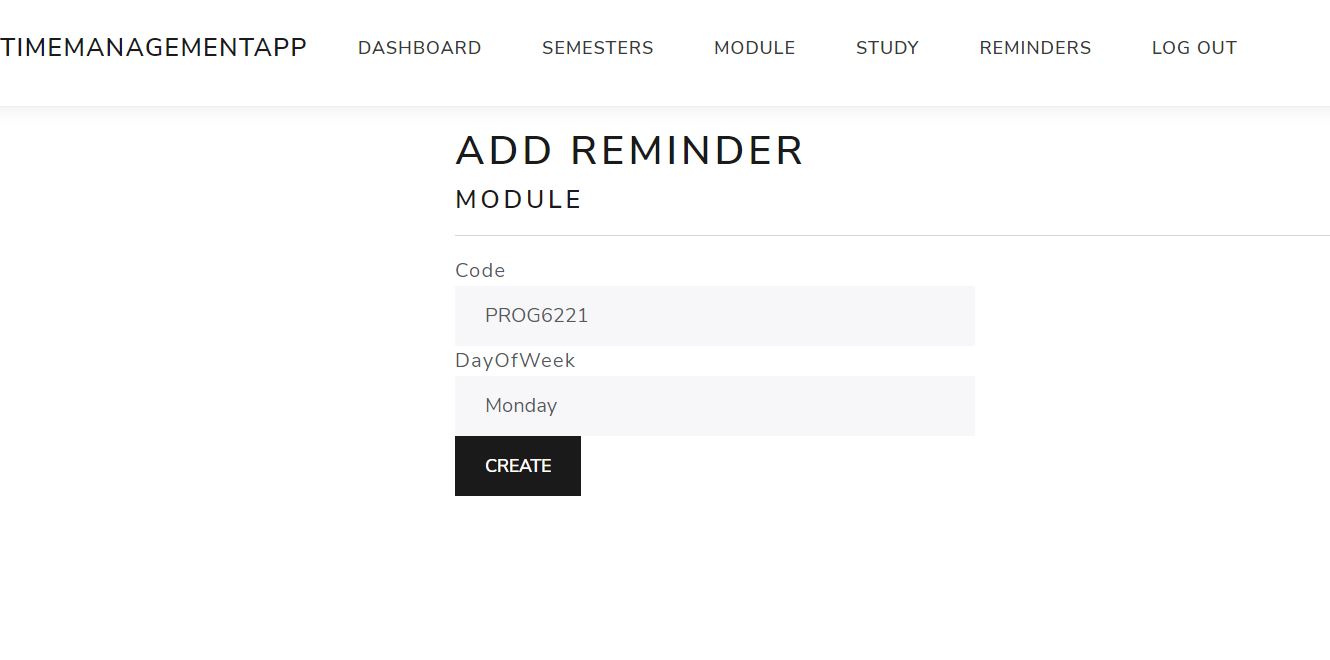Click the TIMEMANAGEMENTAPP brand link
The width and height of the screenshot is (1330, 660).
[x=154, y=46]
